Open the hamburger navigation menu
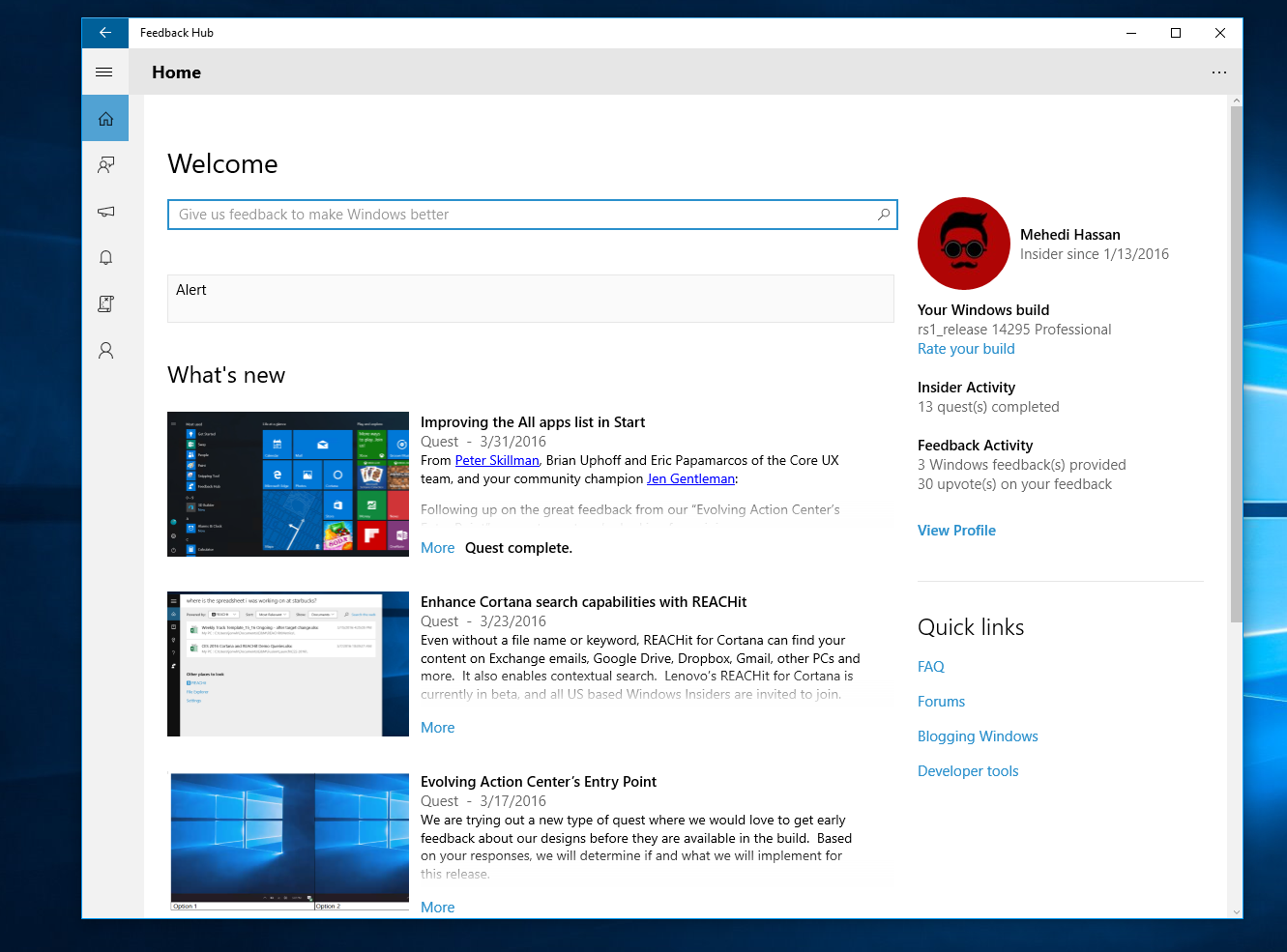1287x952 pixels. [x=104, y=72]
